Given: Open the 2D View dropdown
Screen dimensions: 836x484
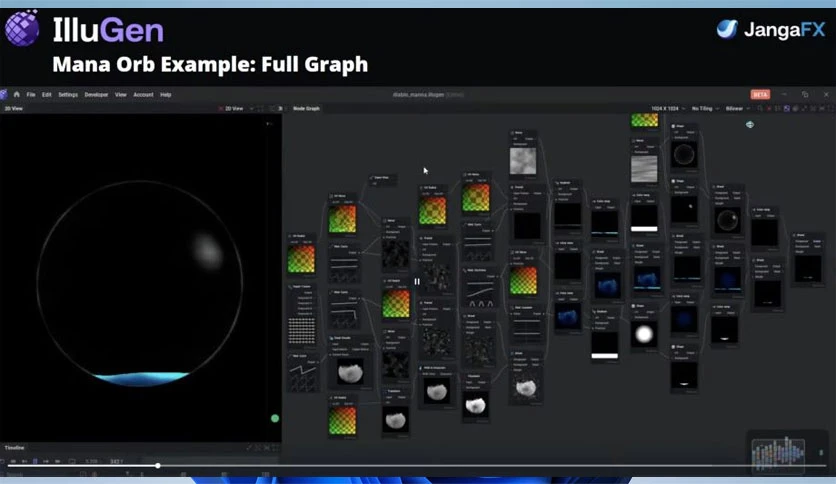Looking at the screenshot, I should point(237,108).
